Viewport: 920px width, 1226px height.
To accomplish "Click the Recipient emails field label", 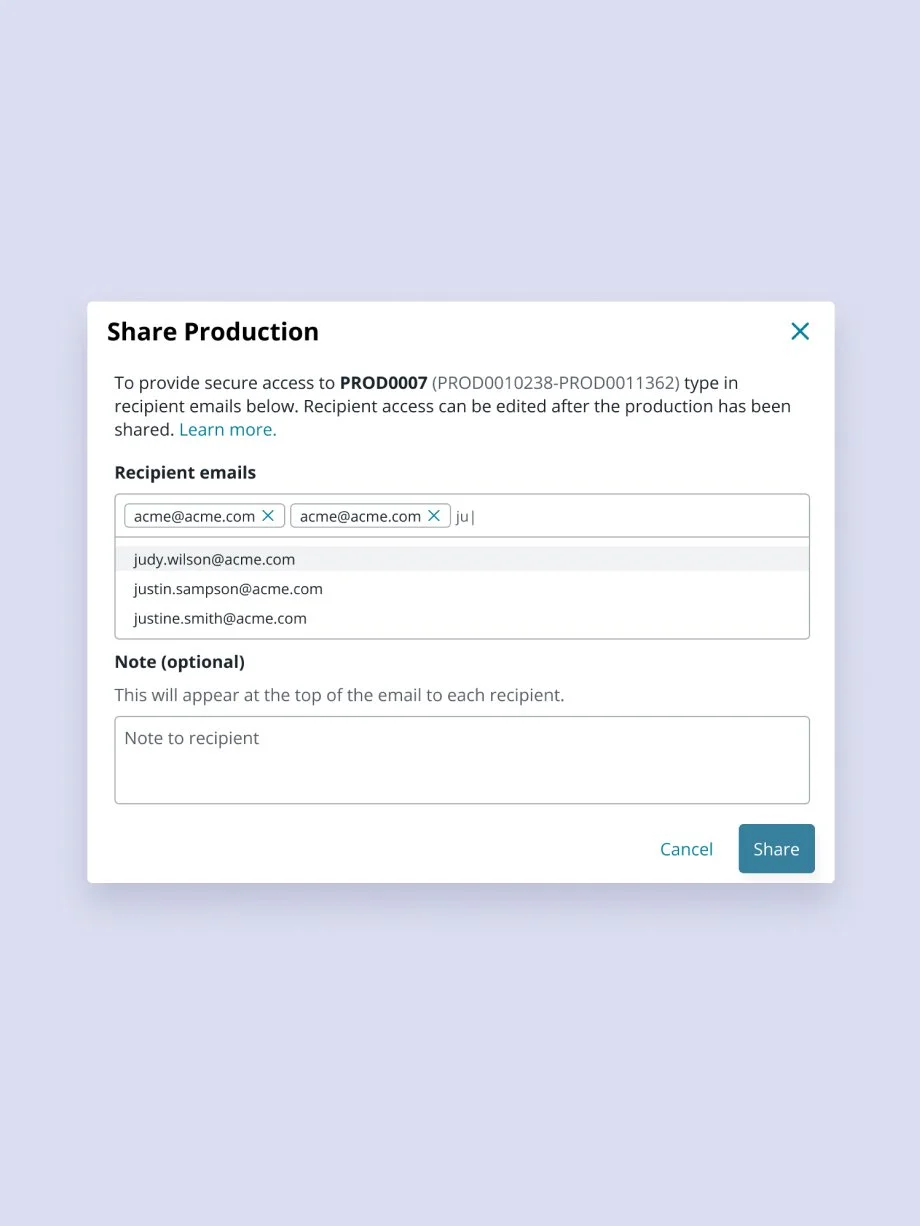I will pos(185,473).
